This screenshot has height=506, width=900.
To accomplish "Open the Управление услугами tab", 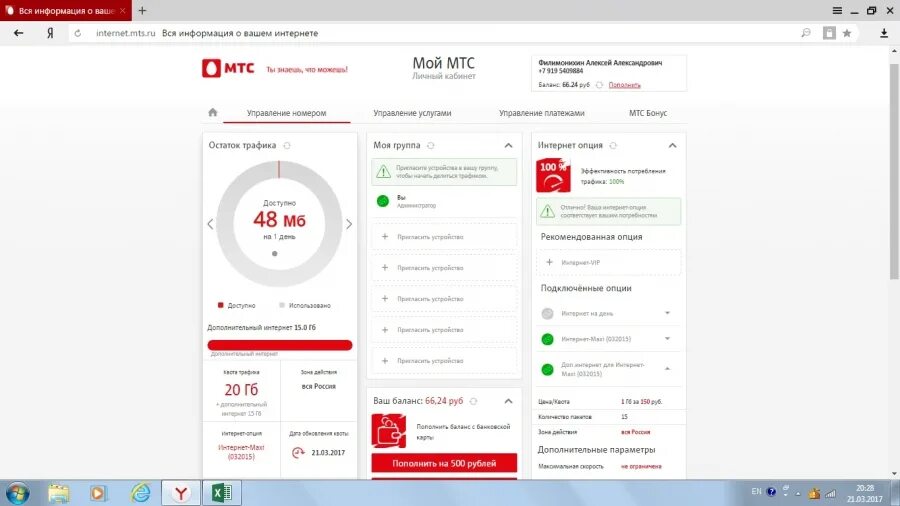I will tap(412, 113).
